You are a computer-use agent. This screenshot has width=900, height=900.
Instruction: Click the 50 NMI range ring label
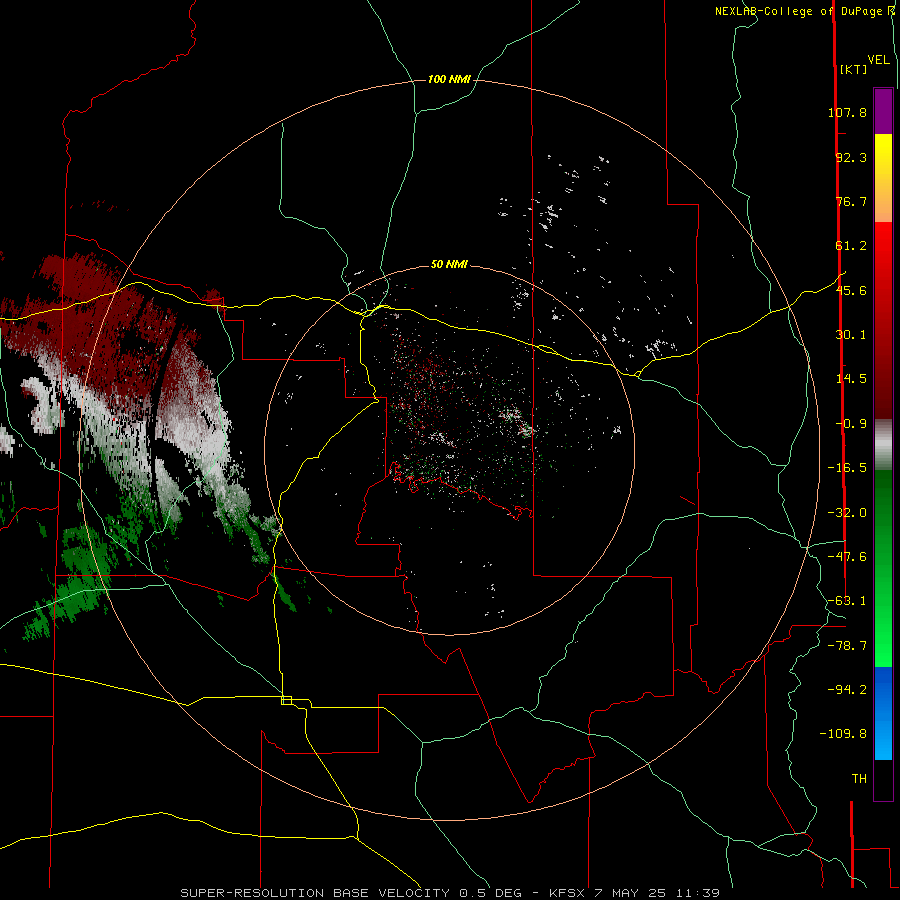(449, 264)
